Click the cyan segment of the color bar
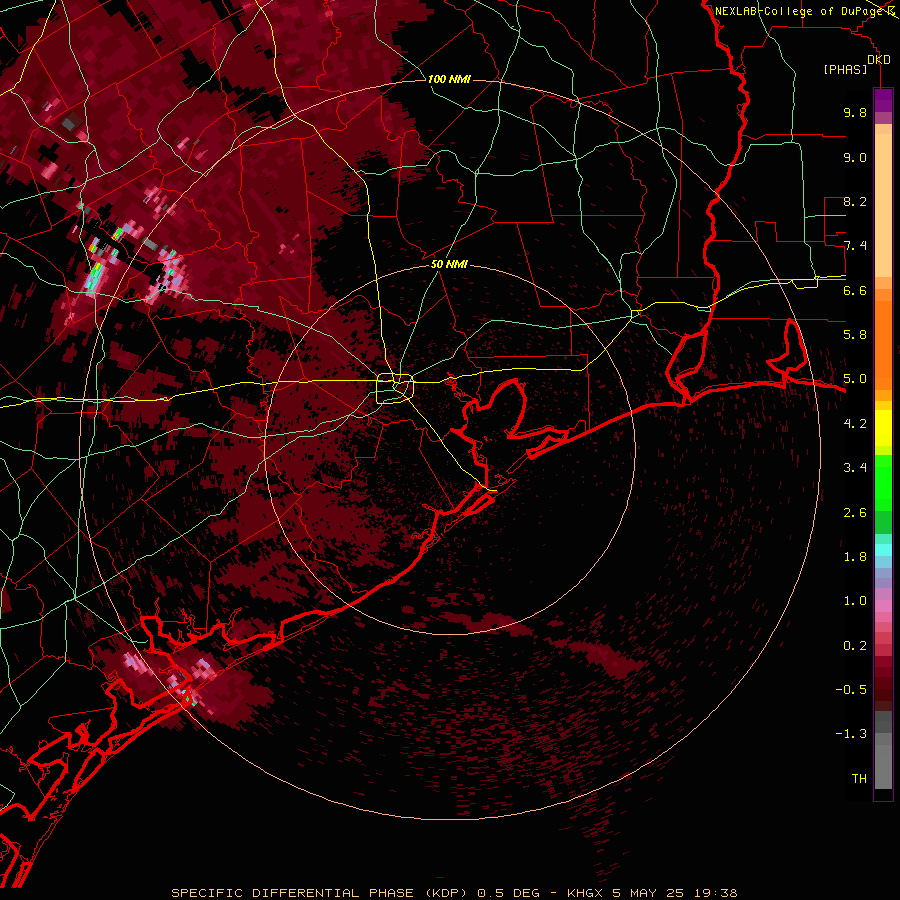 coord(883,550)
